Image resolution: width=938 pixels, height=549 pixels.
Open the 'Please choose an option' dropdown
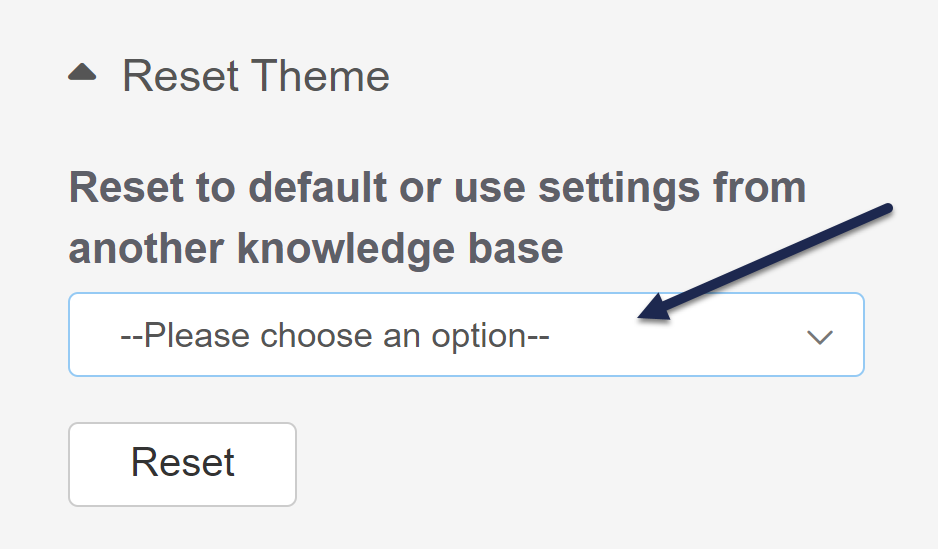coord(466,335)
